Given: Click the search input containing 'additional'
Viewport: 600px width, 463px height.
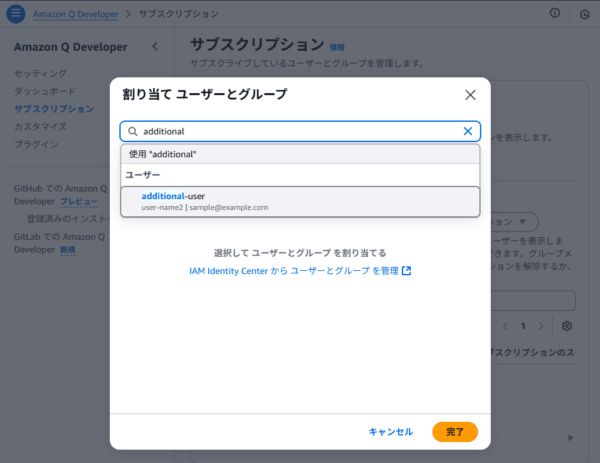Looking at the screenshot, I should click(x=300, y=131).
